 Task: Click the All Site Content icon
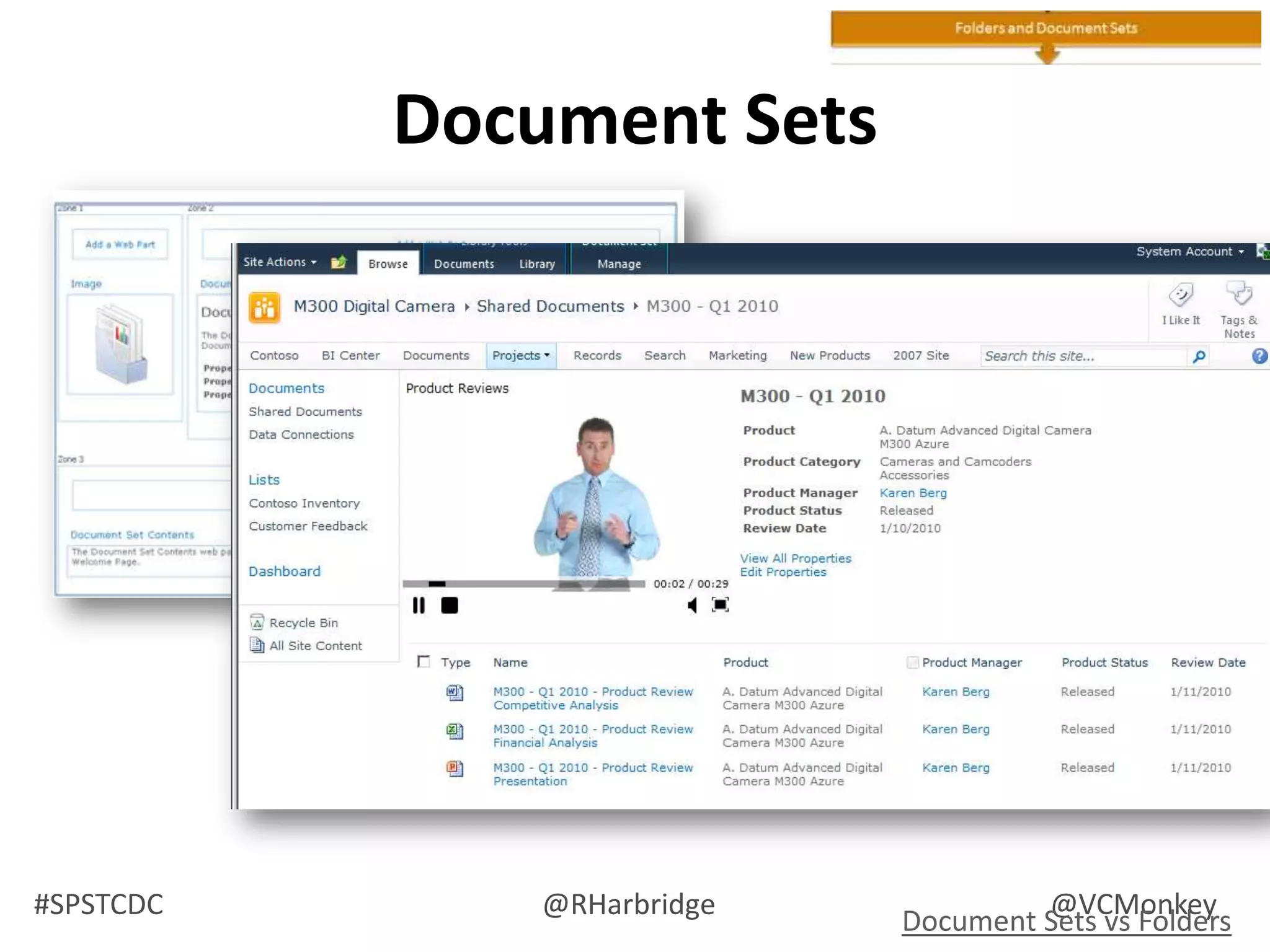[257, 645]
